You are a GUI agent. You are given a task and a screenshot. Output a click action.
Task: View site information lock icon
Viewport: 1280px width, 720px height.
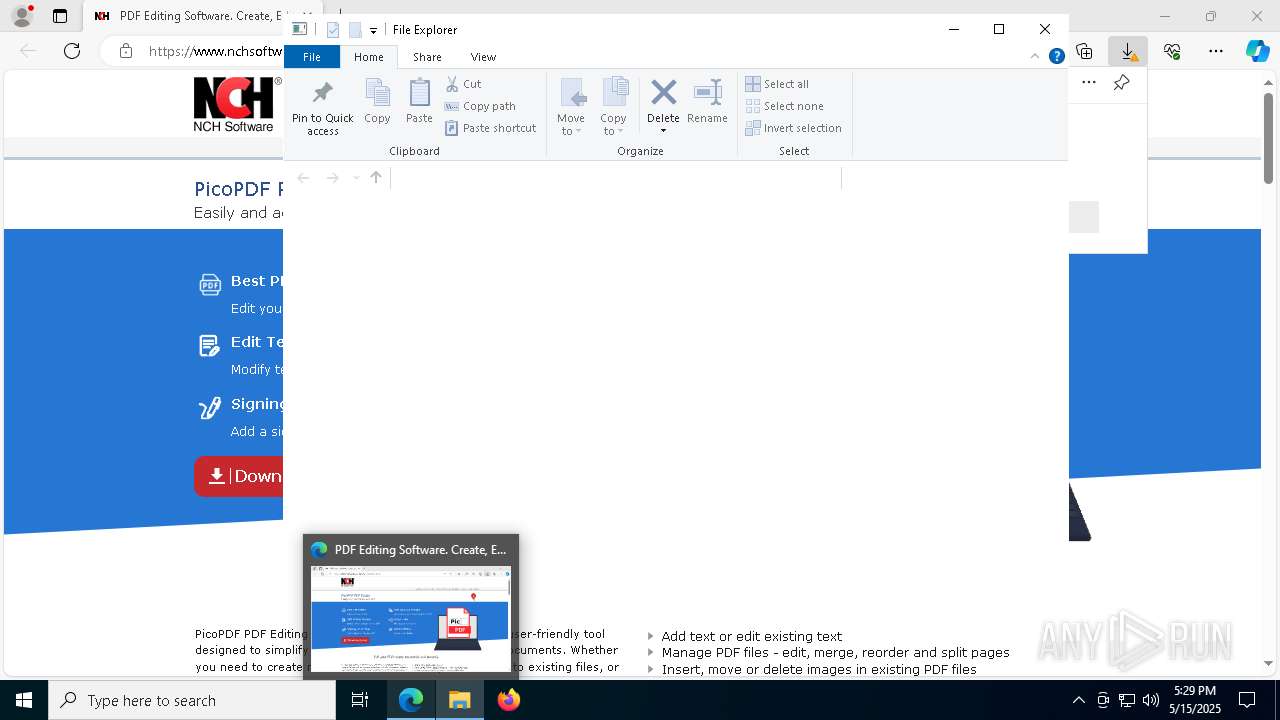[125, 51]
